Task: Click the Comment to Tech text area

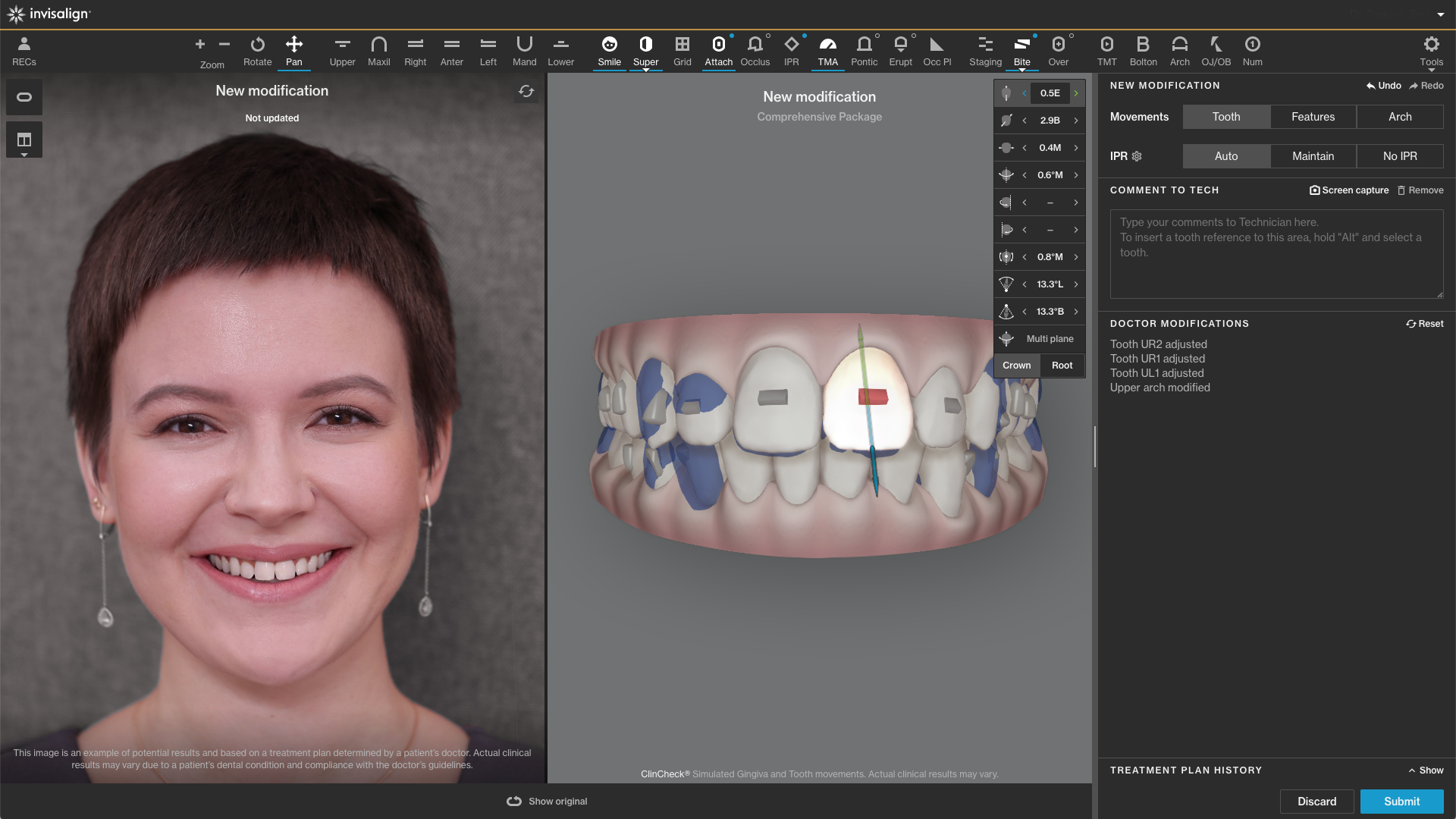Action: click(1276, 254)
